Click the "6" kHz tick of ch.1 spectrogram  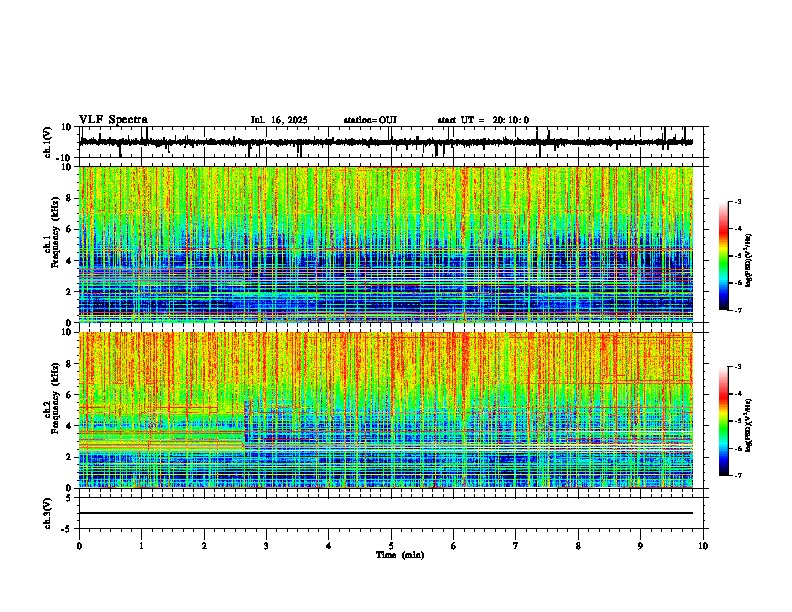pos(70,229)
